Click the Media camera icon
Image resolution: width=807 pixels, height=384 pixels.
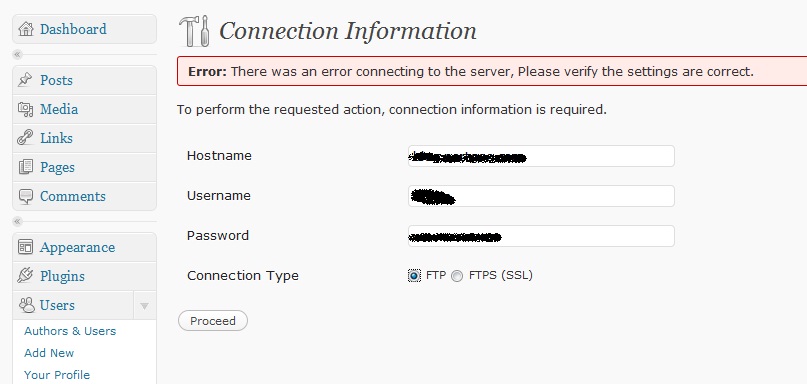pyautogui.click(x=25, y=109)
